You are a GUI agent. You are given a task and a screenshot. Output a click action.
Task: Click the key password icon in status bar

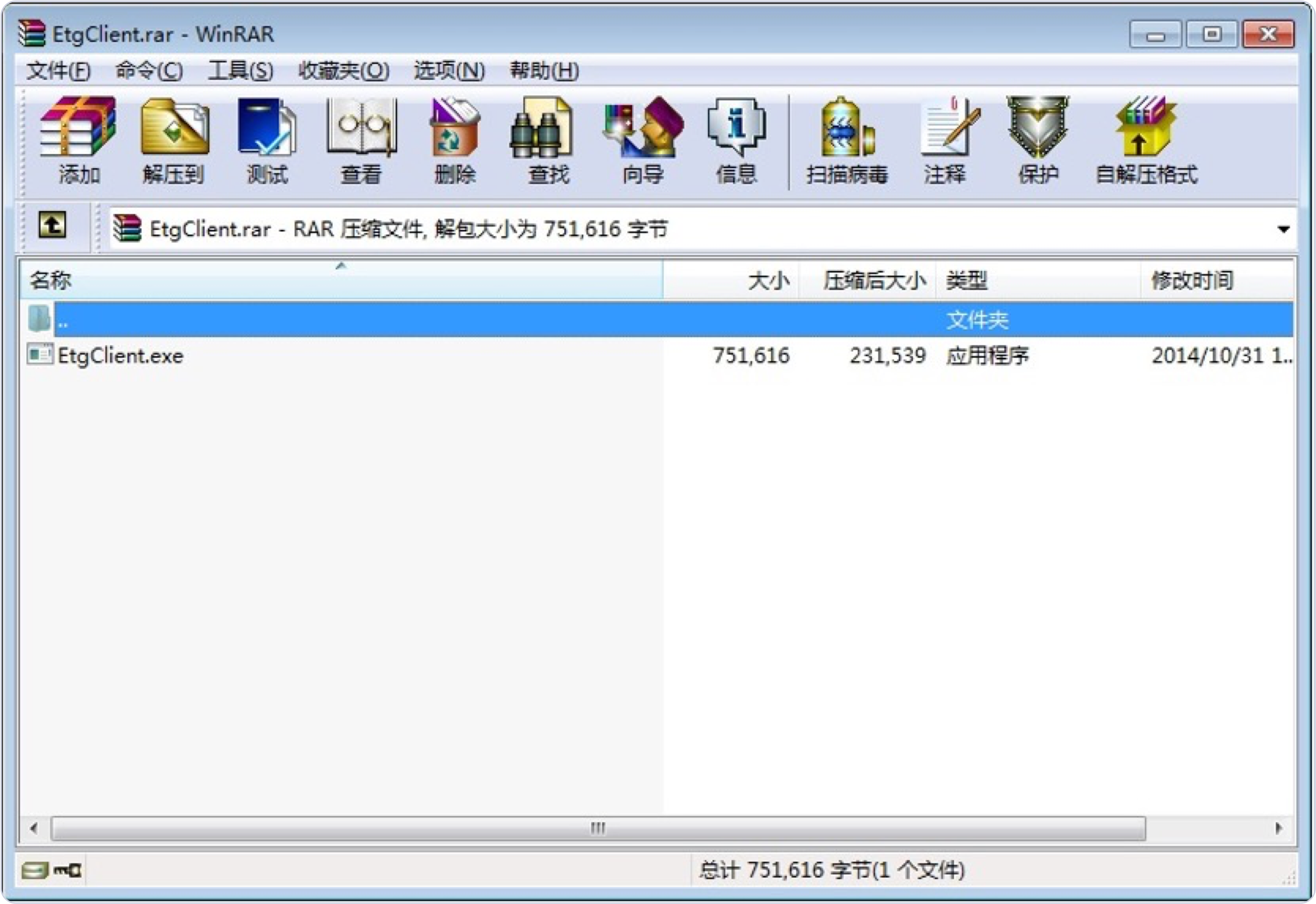[67, 870]
